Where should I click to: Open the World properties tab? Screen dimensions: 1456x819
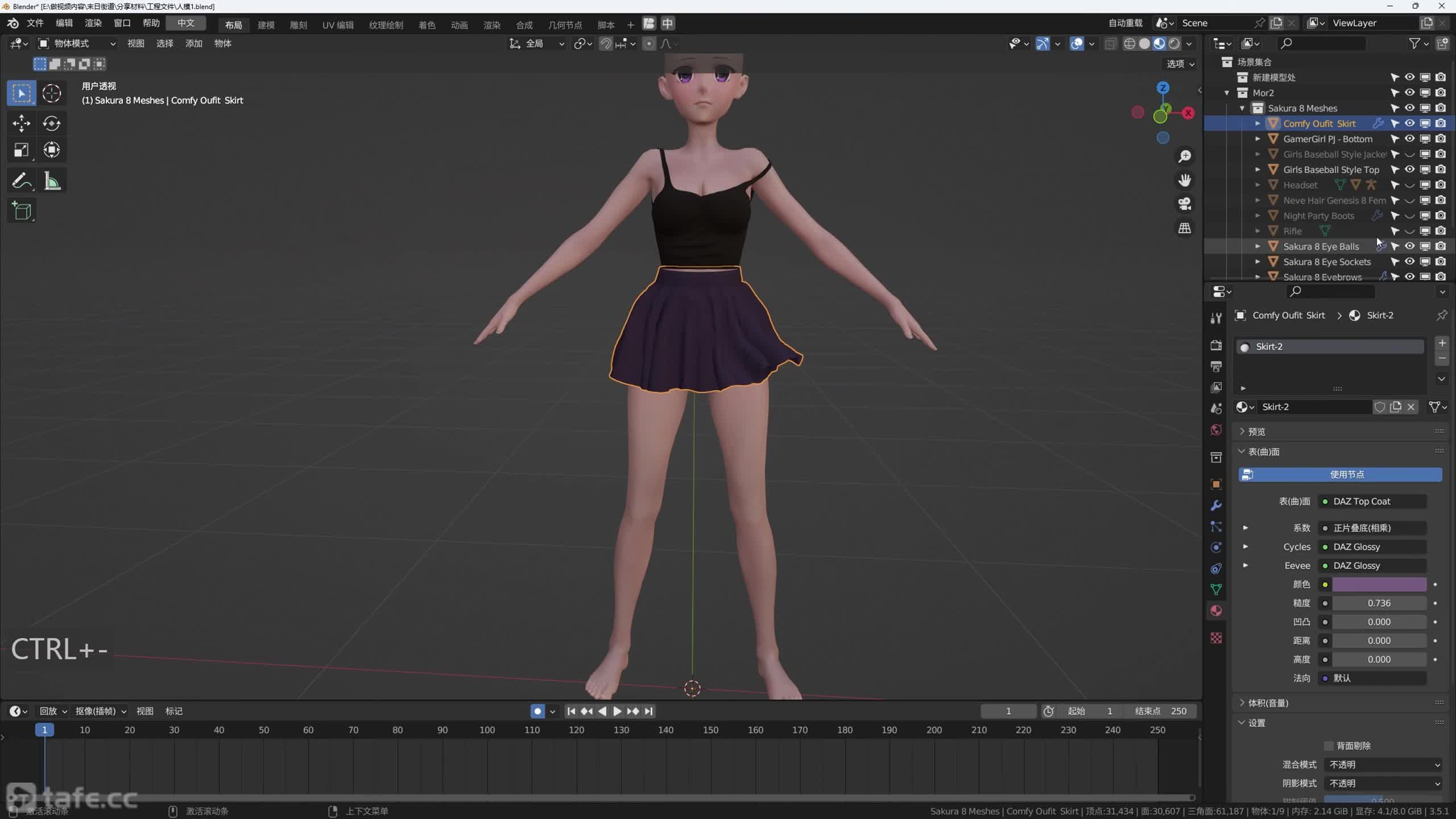click(x=1216, y=429)
